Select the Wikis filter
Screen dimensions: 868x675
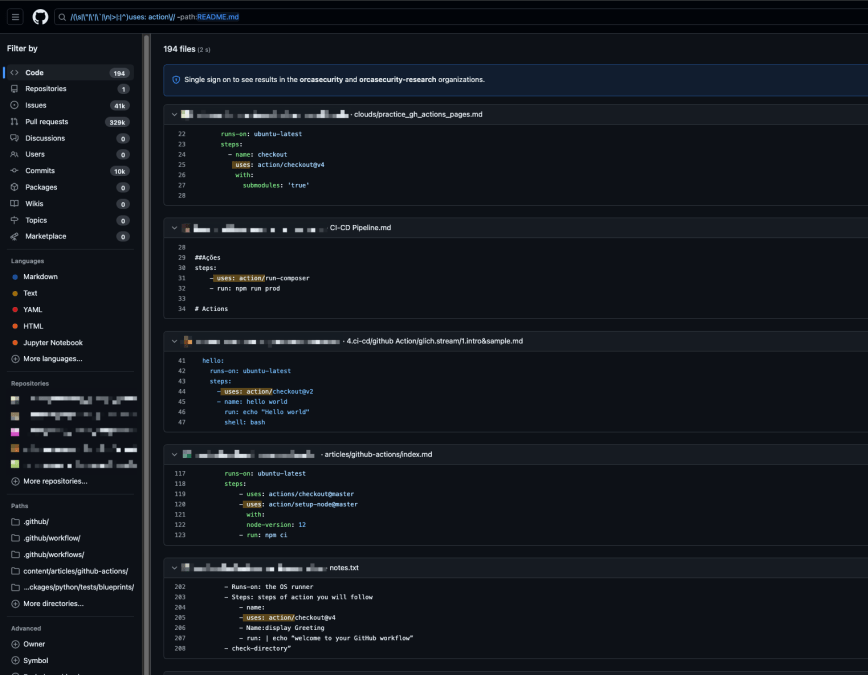coord(69,204)
